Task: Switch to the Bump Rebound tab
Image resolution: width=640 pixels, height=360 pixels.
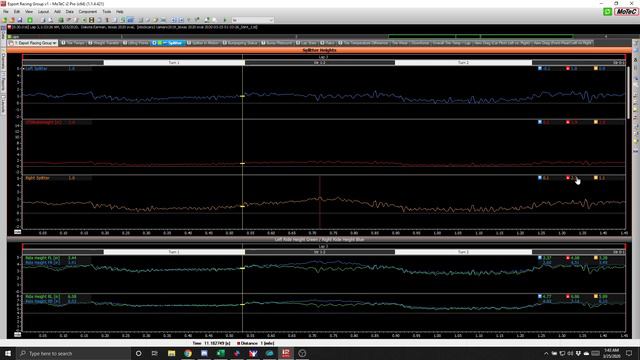Action: 277,42
